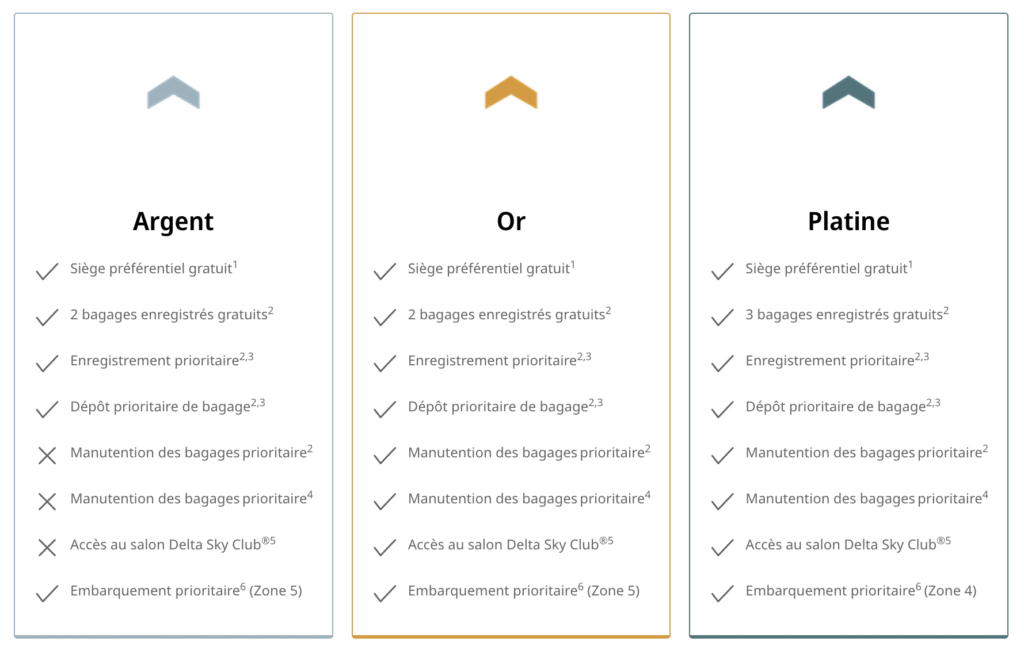Click Argent's Embarquement prioritaire (Zone 5) text
1024x657 pixels.
(x=186, y=591)
